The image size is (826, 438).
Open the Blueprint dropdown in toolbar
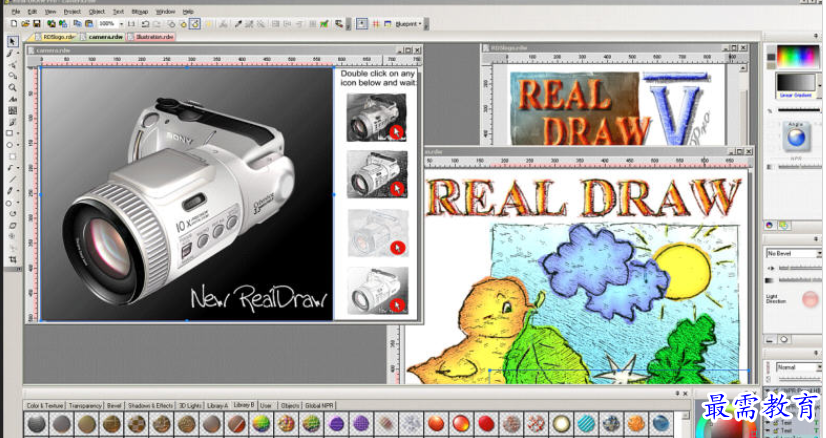409,24
